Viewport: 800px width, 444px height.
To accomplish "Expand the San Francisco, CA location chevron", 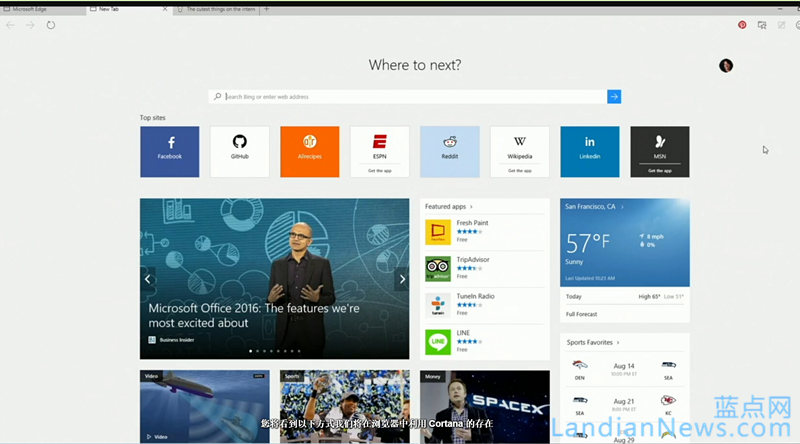I will tap(622, 207).
